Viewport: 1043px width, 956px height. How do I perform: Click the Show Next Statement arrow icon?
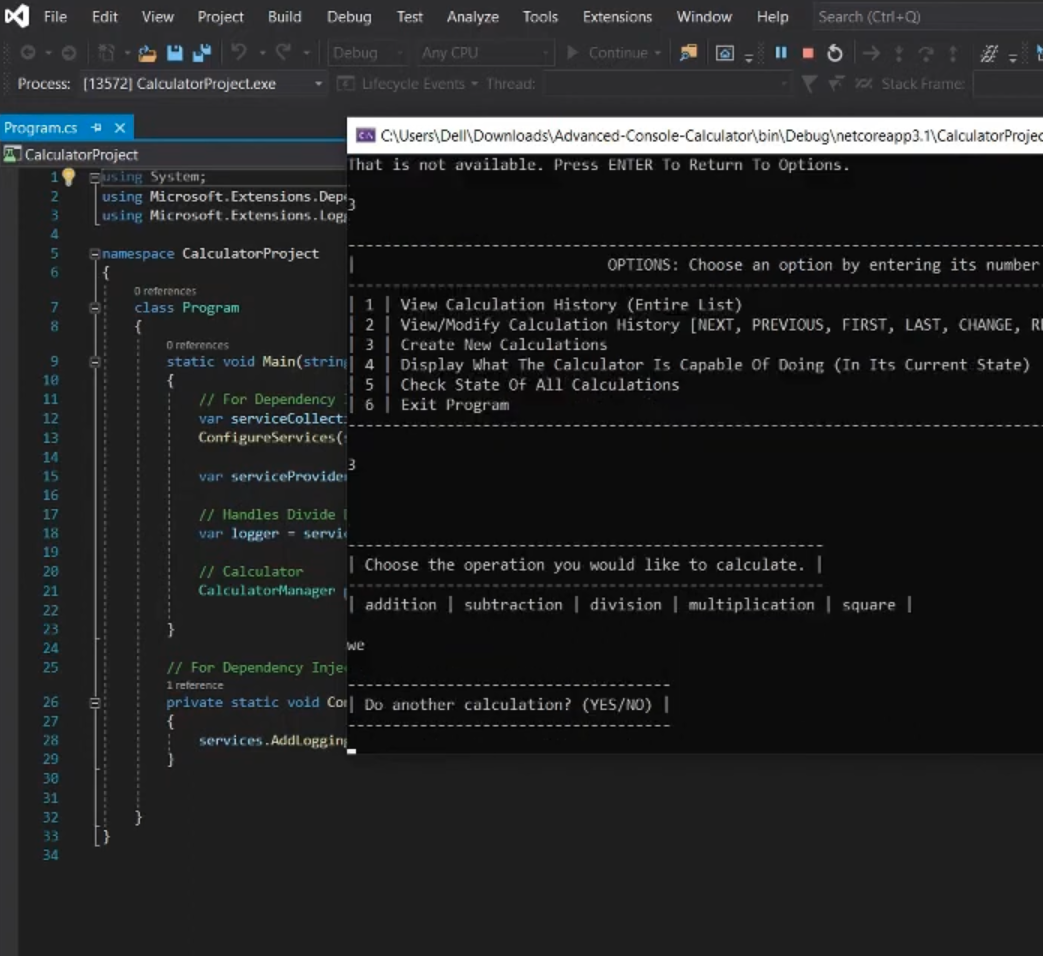[x=871, y=53]
